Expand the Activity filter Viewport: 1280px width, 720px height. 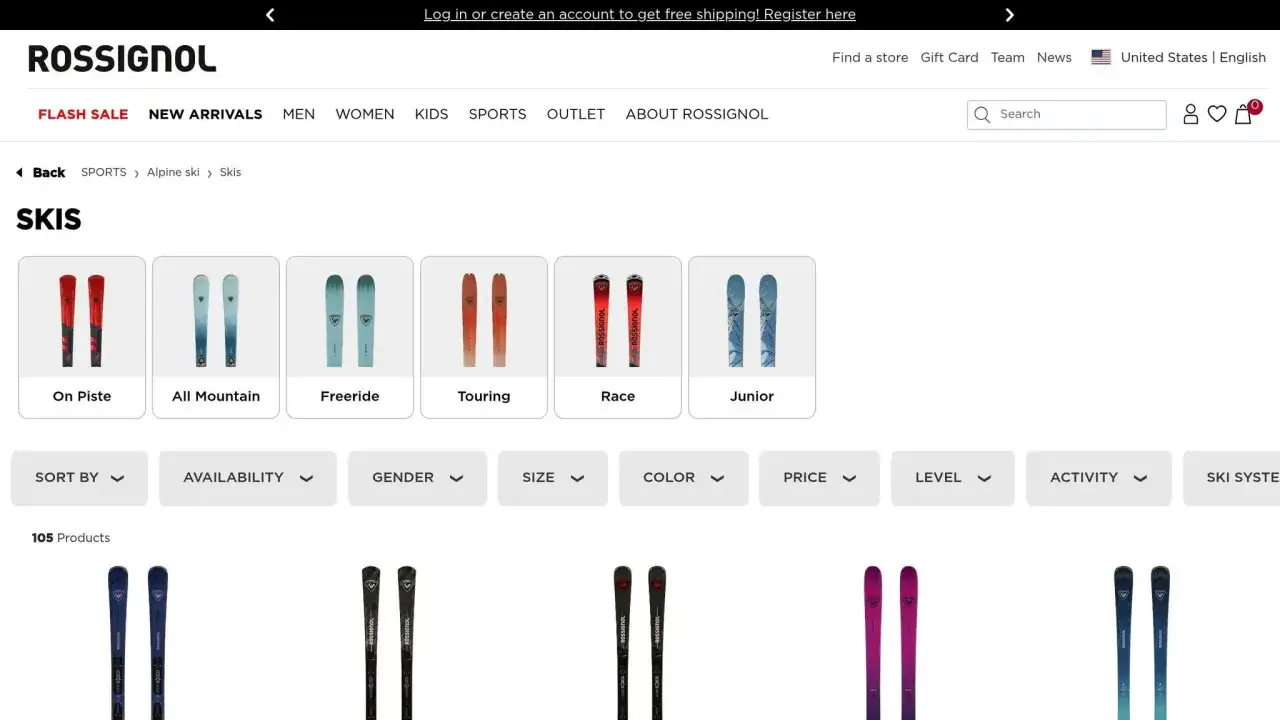[1098, 478]
